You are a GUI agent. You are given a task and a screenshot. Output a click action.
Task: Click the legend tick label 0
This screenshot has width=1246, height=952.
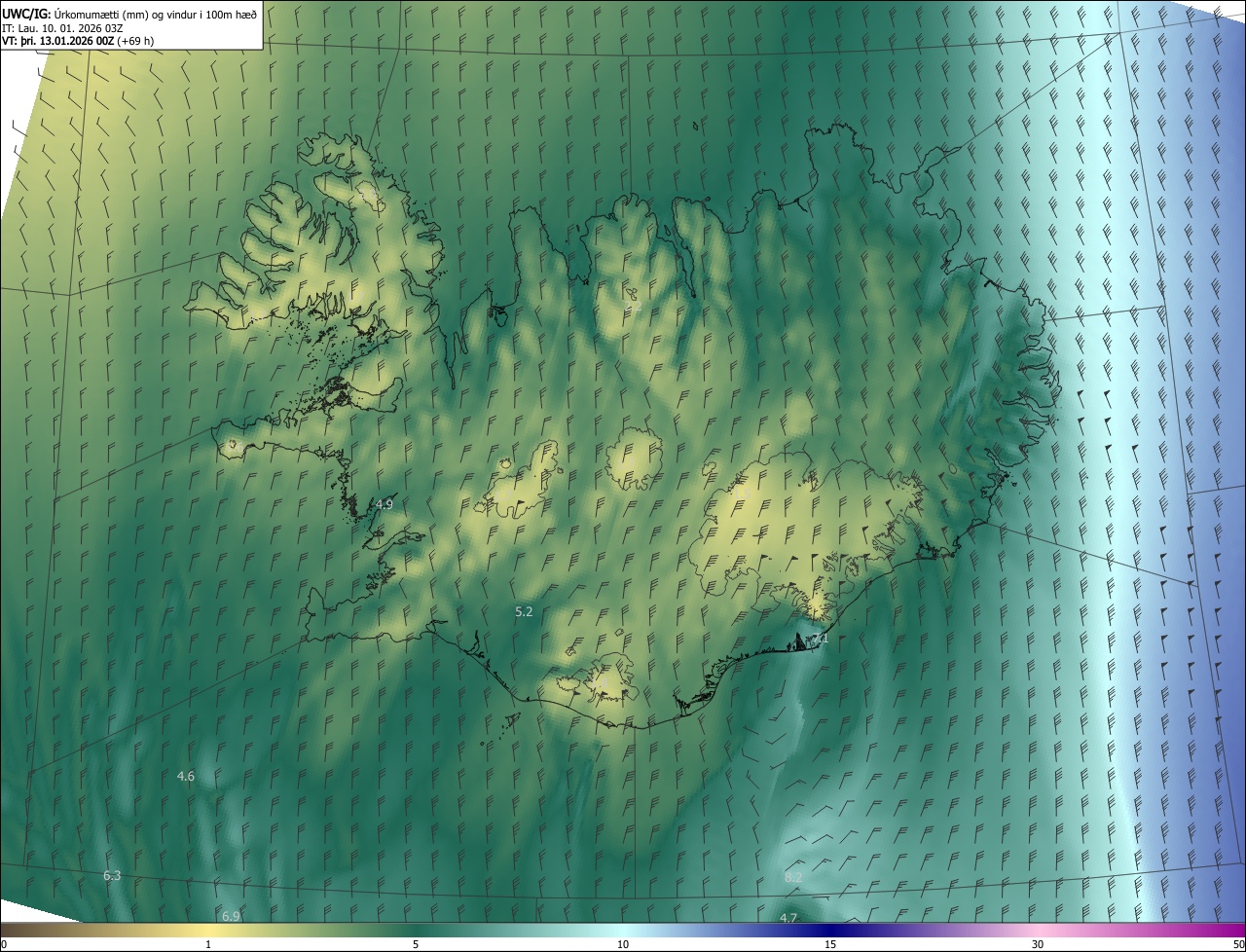(3, 944)
